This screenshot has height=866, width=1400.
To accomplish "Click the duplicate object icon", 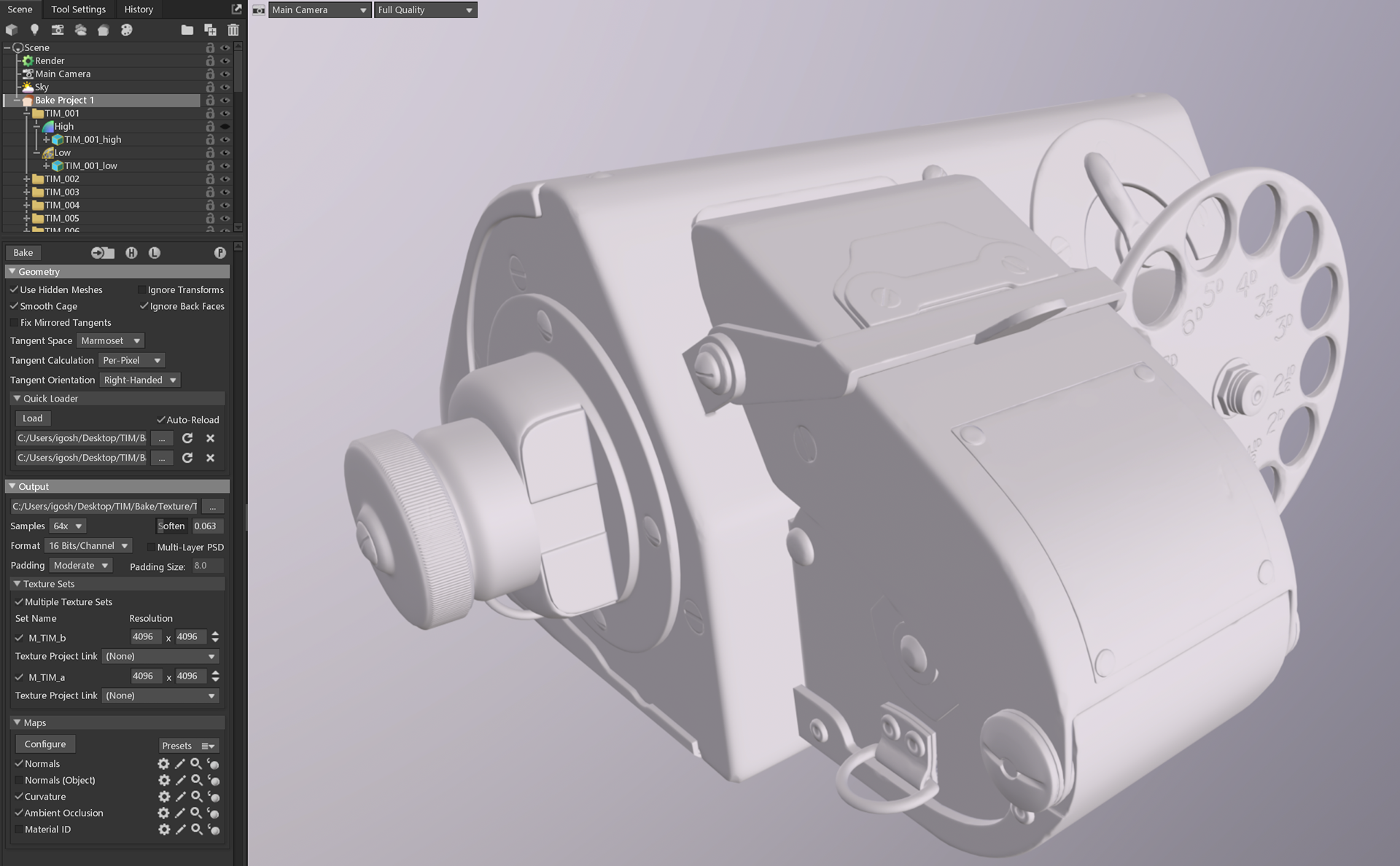I will pyautogui.click(x=210, y=30).
